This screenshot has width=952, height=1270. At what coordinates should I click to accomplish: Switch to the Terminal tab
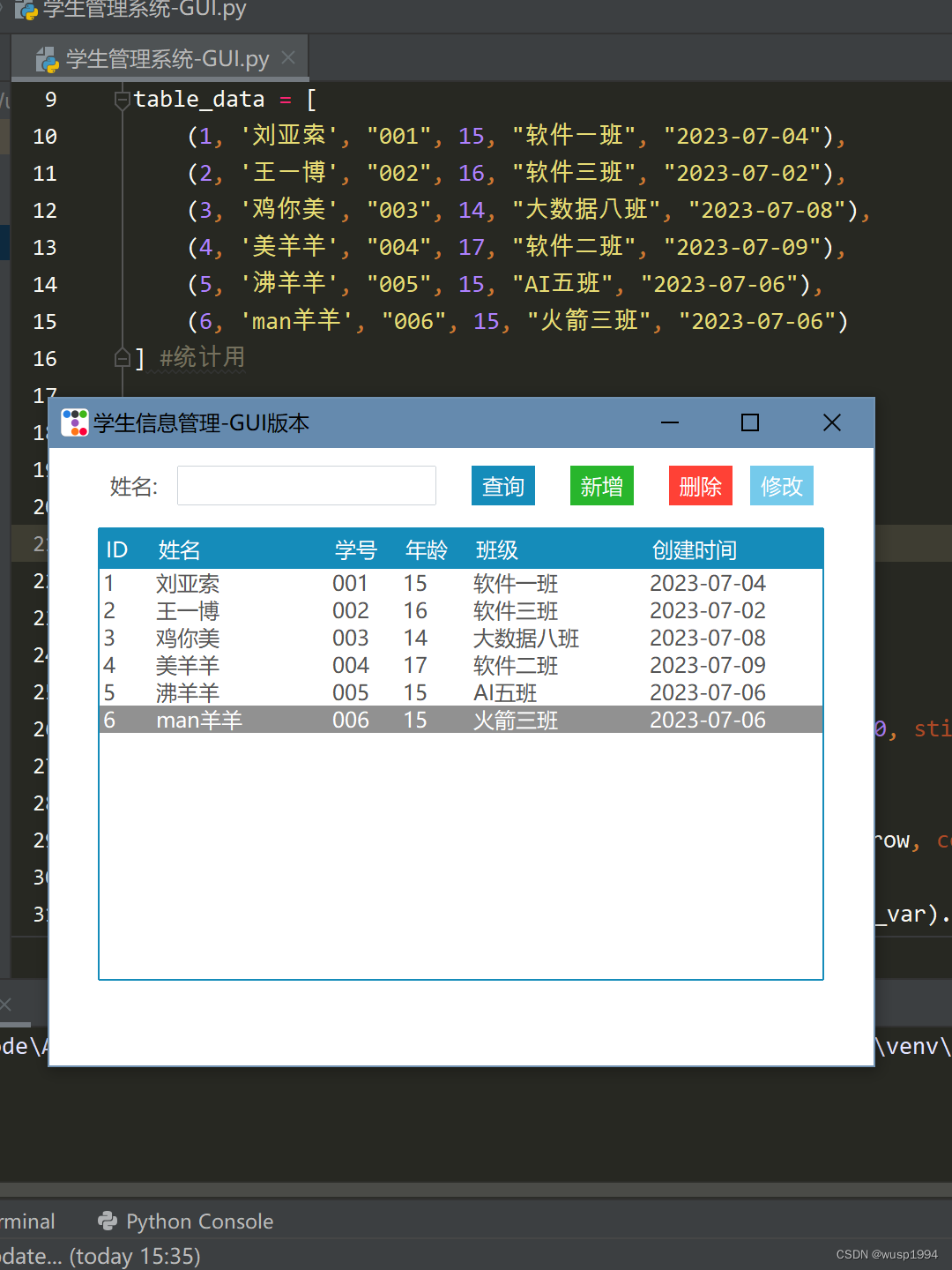pyautogui.click(x=26, y=1221)
